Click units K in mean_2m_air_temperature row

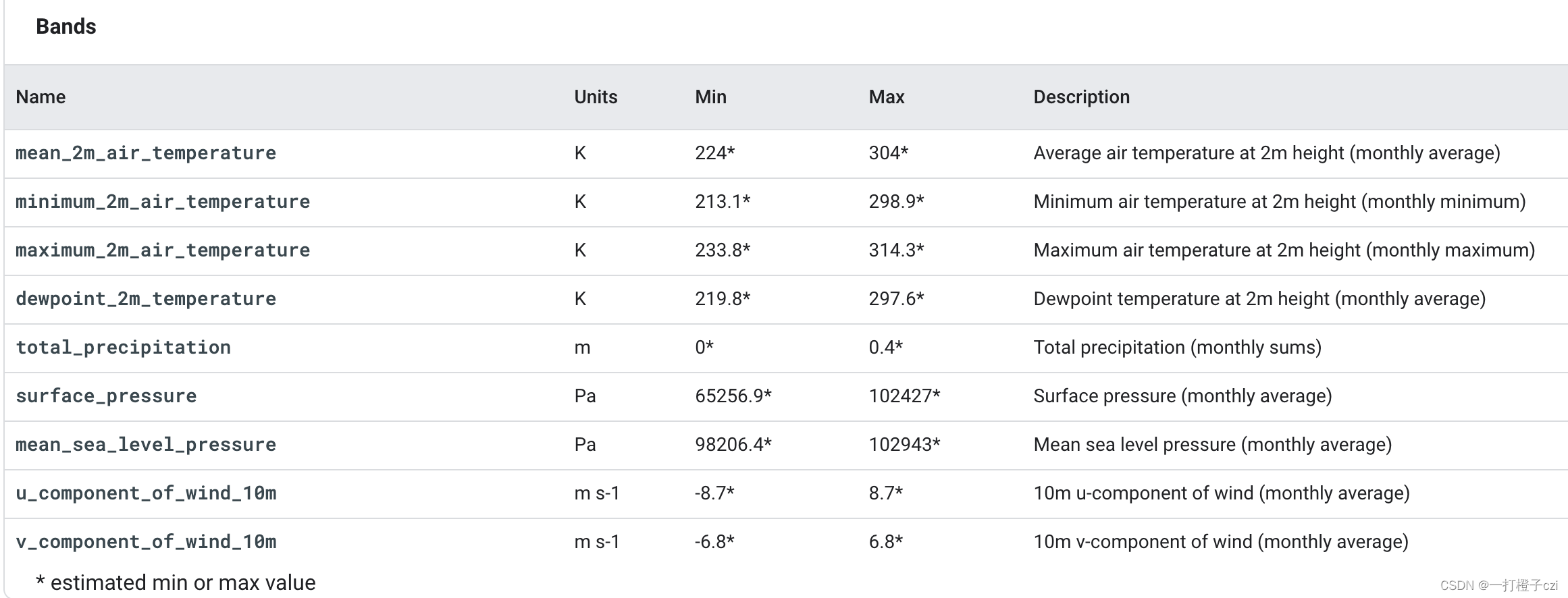[x=580, y=153]
